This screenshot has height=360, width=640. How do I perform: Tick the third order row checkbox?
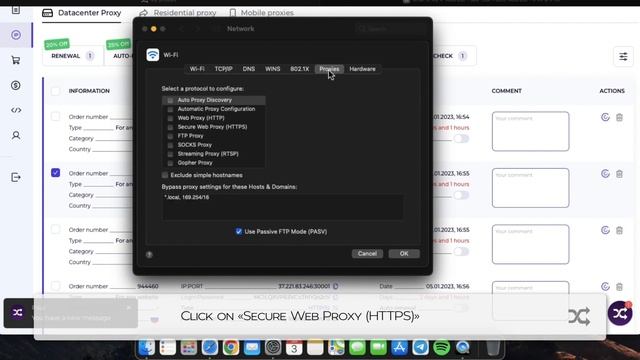pos(56,229)
